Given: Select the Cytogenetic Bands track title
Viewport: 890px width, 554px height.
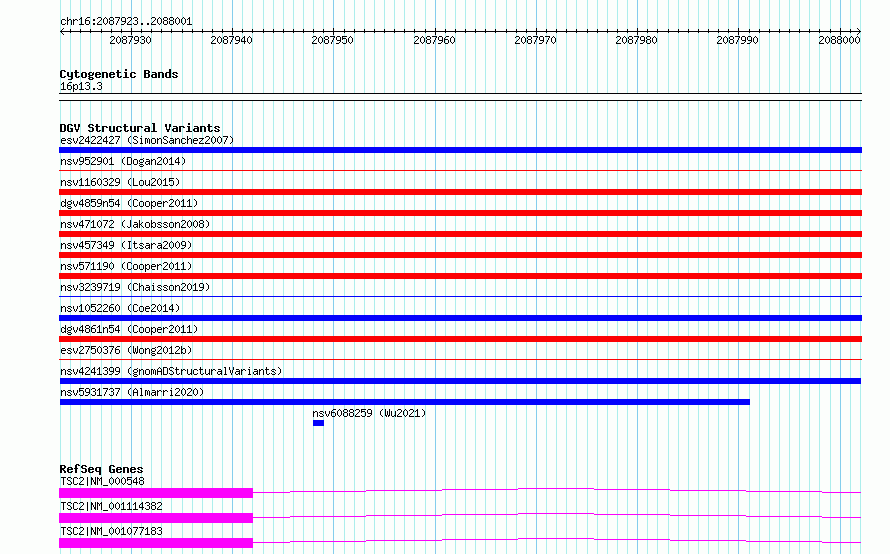Looking at the screenshot, I should pyautogui.click(x=119, y=74).
